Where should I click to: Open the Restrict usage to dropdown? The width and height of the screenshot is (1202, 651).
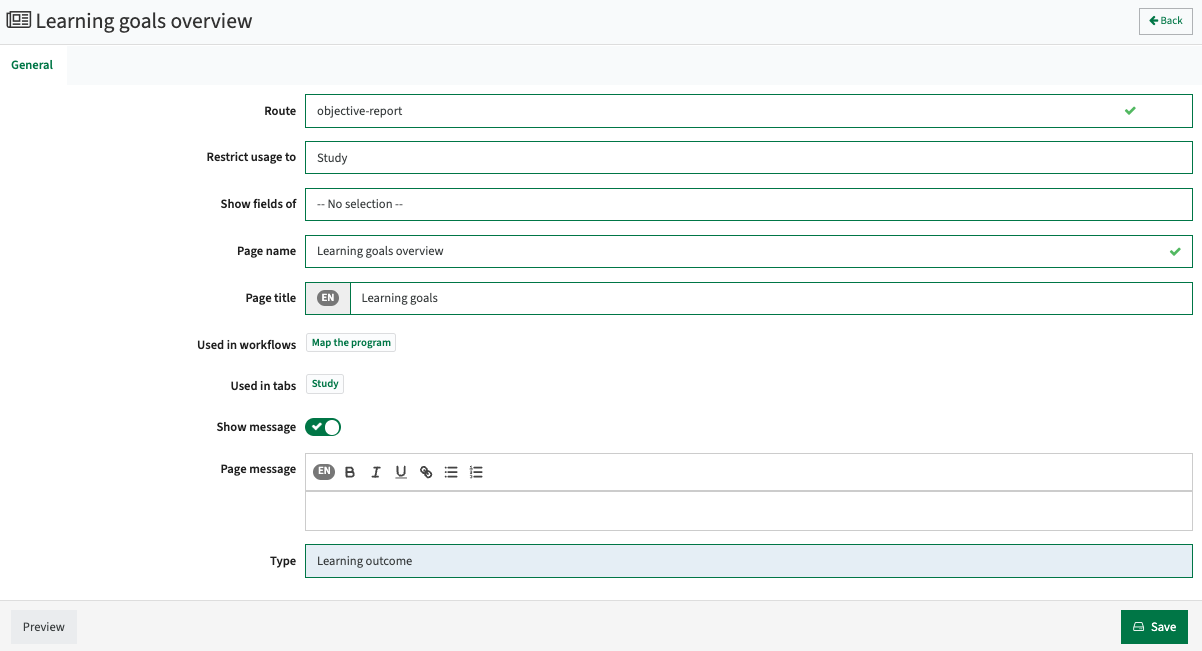(748, 158)
